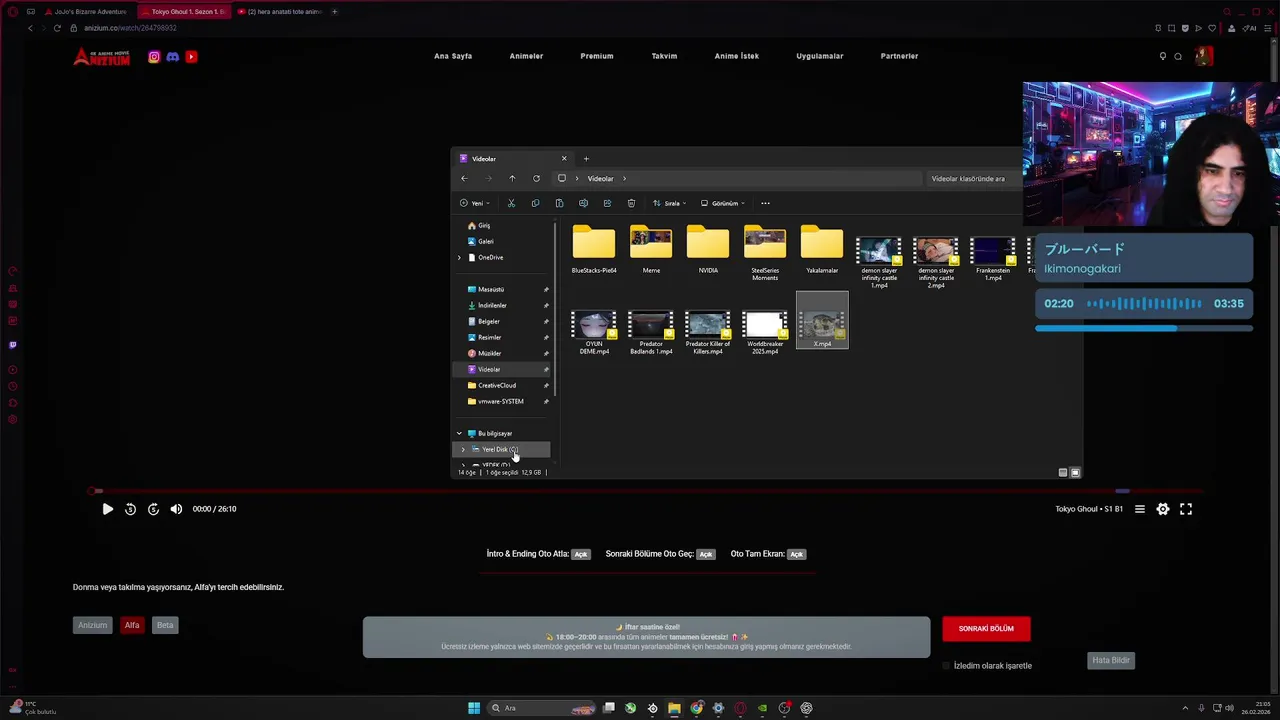The image size is (1280, 720).
Task: Go back in File Explorer
Action: (x=464, y=178)
